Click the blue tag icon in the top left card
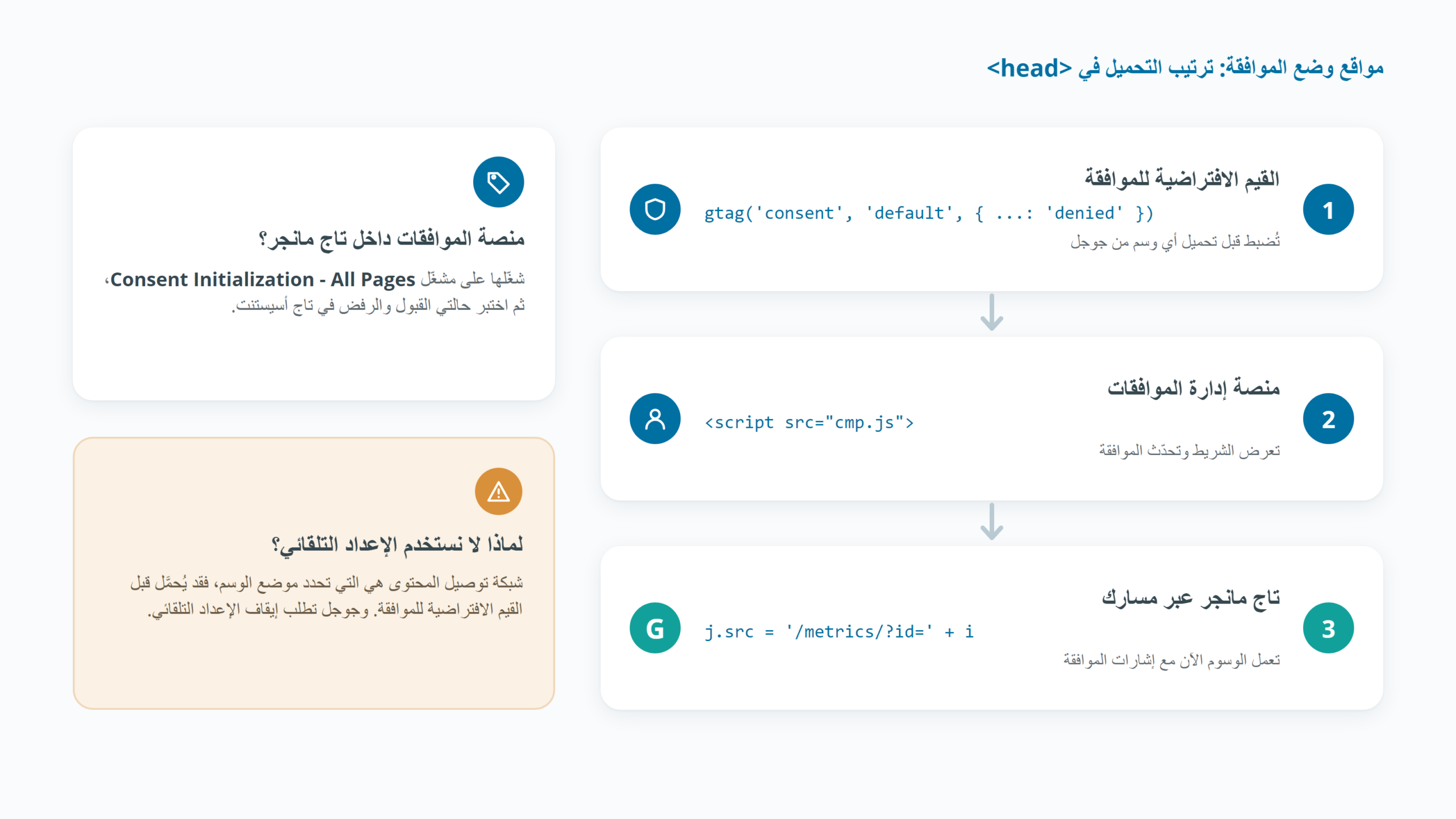Image resolution: width=1456 pixels, height=819 pixels. click(498, 182)
